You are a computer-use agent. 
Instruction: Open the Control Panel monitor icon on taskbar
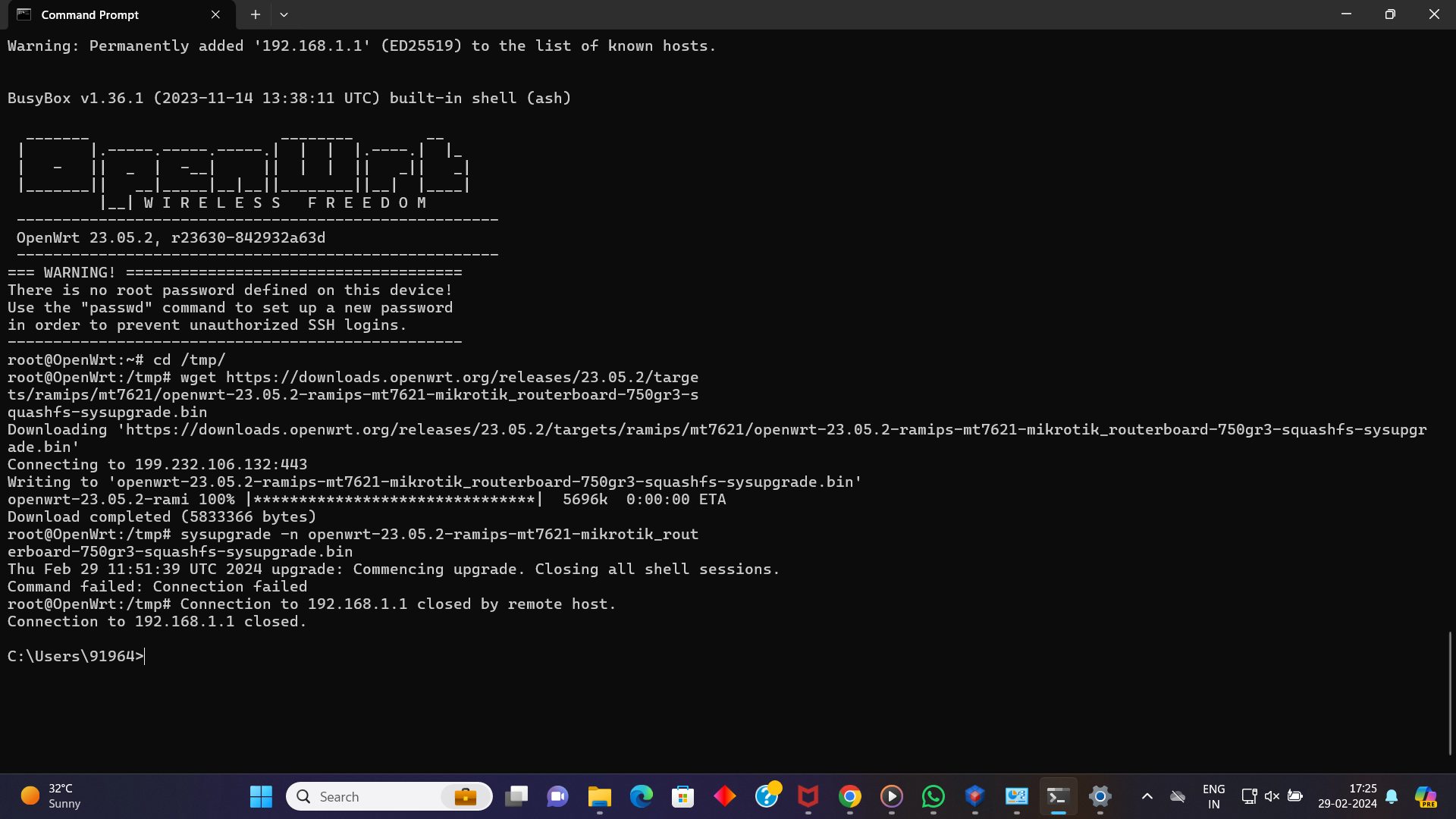point(1017,796)
